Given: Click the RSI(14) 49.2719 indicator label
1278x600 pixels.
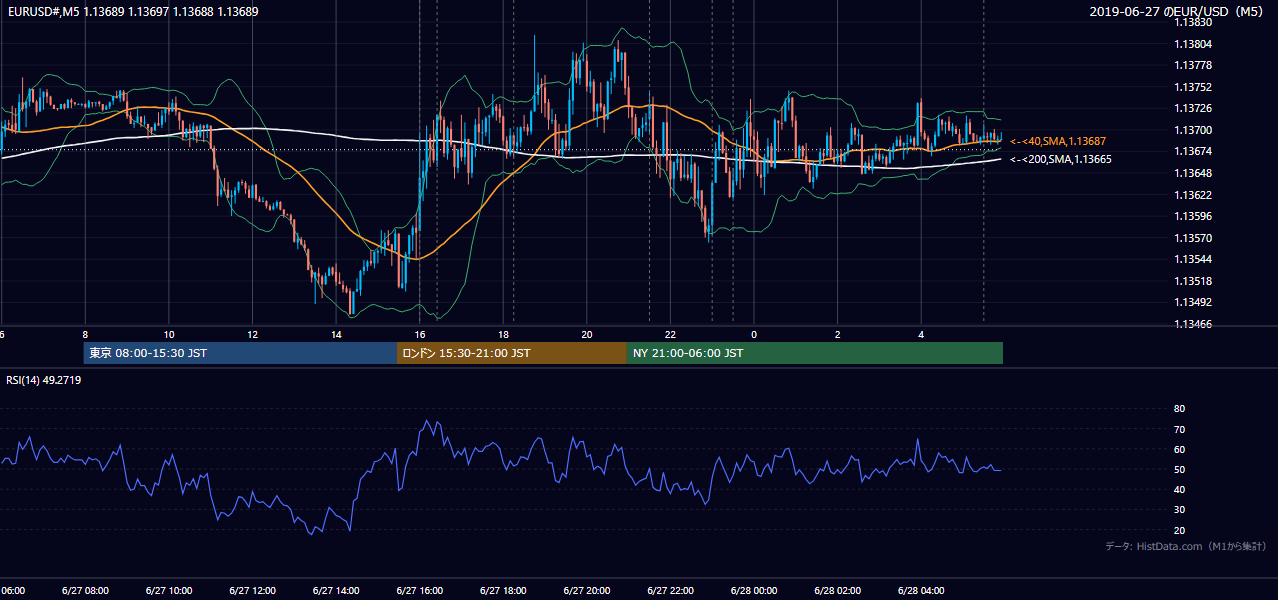Looking at the screenshot, I should (x=44, y=380).
